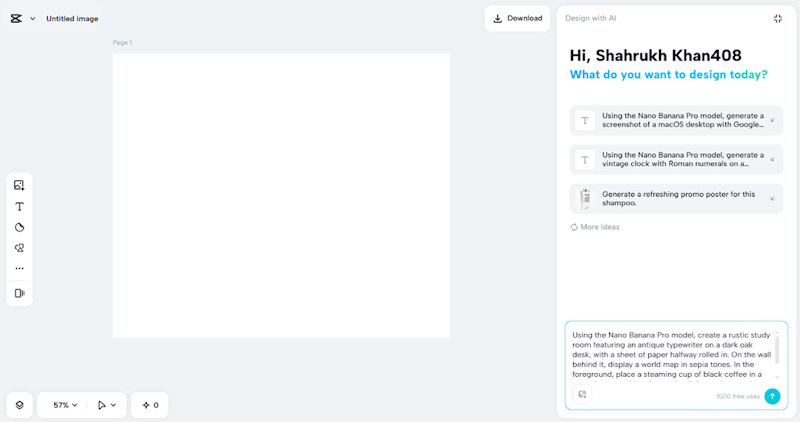Collapse the Design with AI panel
Viewport: 800px width, 422px height.
point(778,18)
